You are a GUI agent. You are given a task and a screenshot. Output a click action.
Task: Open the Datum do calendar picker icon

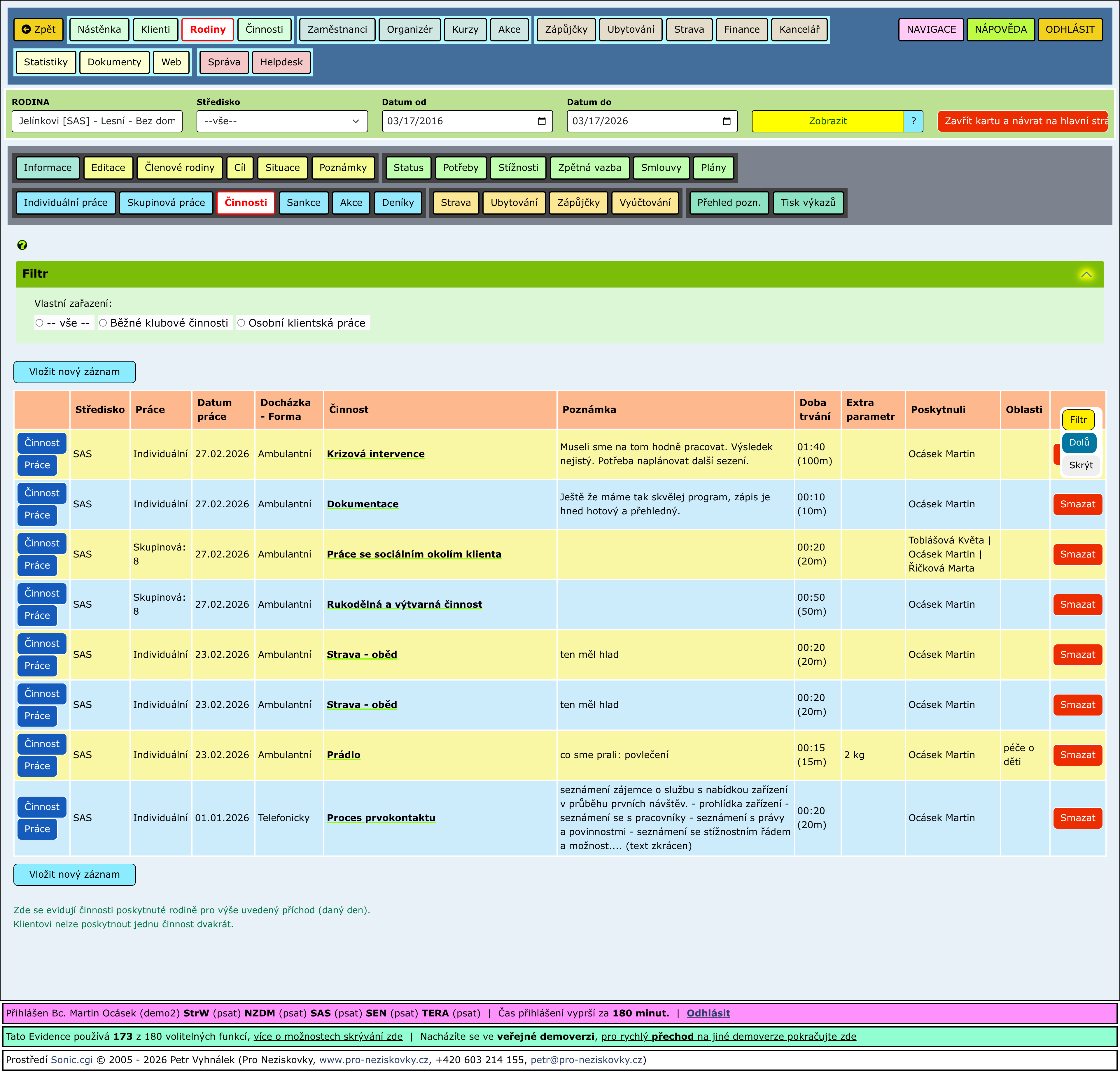[x=726, y=121]
